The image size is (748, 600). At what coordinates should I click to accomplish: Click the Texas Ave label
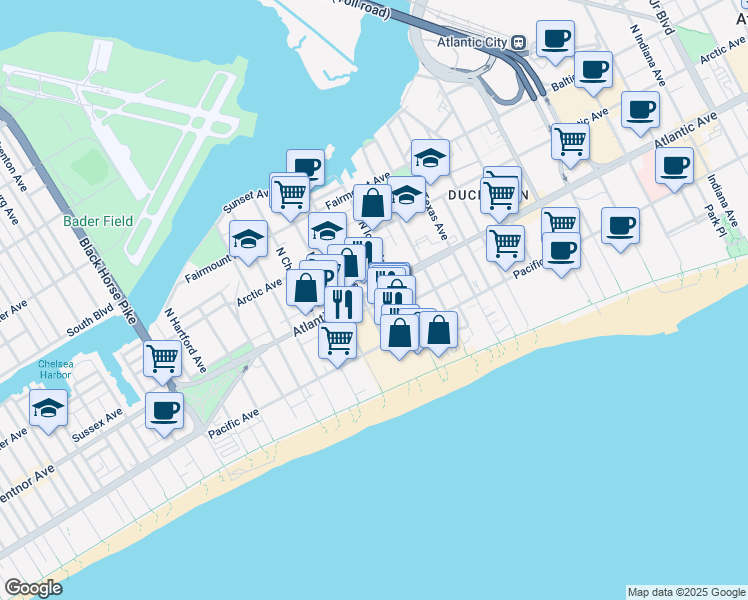tap(436, 217)
